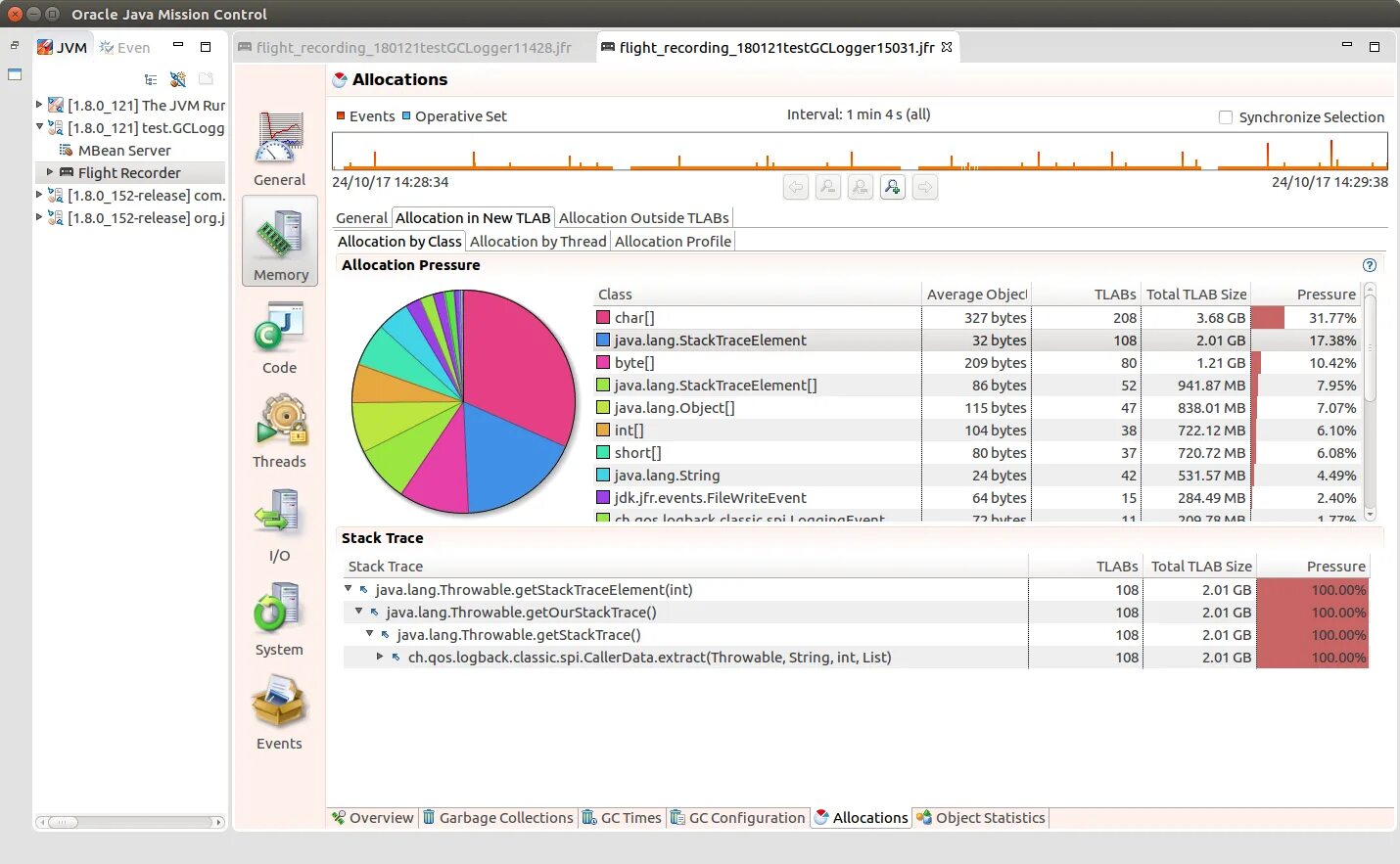Open Allocation Outside TLABs tab
This screenshot has height=864, width=1400.
643,218
